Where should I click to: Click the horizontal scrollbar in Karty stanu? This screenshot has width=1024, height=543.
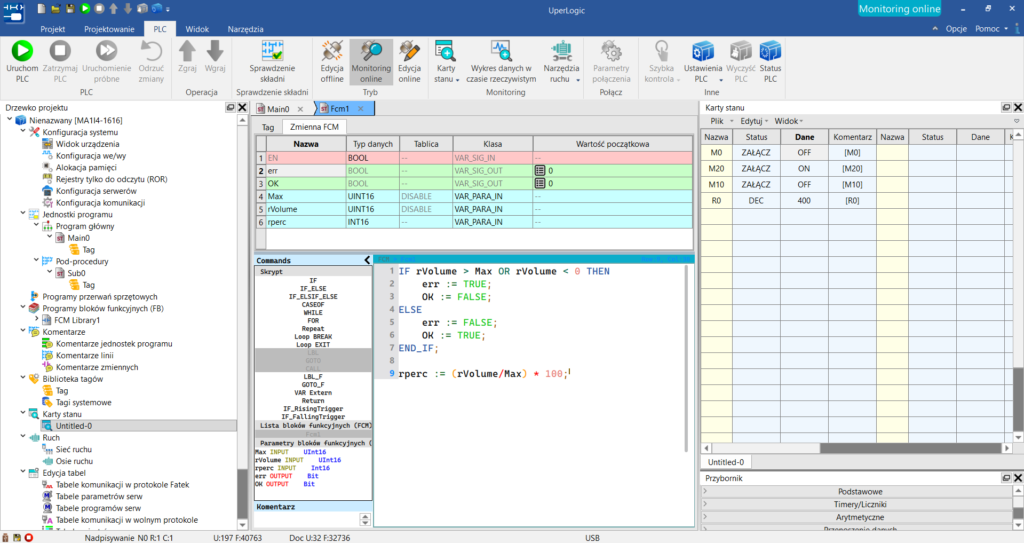pyautogui.click(x=910, y=448)
